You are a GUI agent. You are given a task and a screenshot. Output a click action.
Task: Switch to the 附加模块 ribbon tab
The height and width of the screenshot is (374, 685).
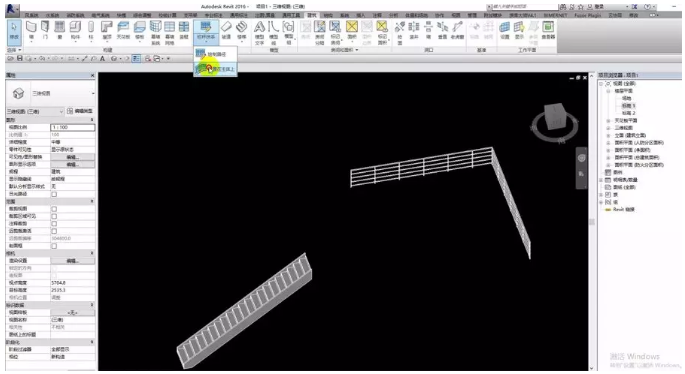492,15
